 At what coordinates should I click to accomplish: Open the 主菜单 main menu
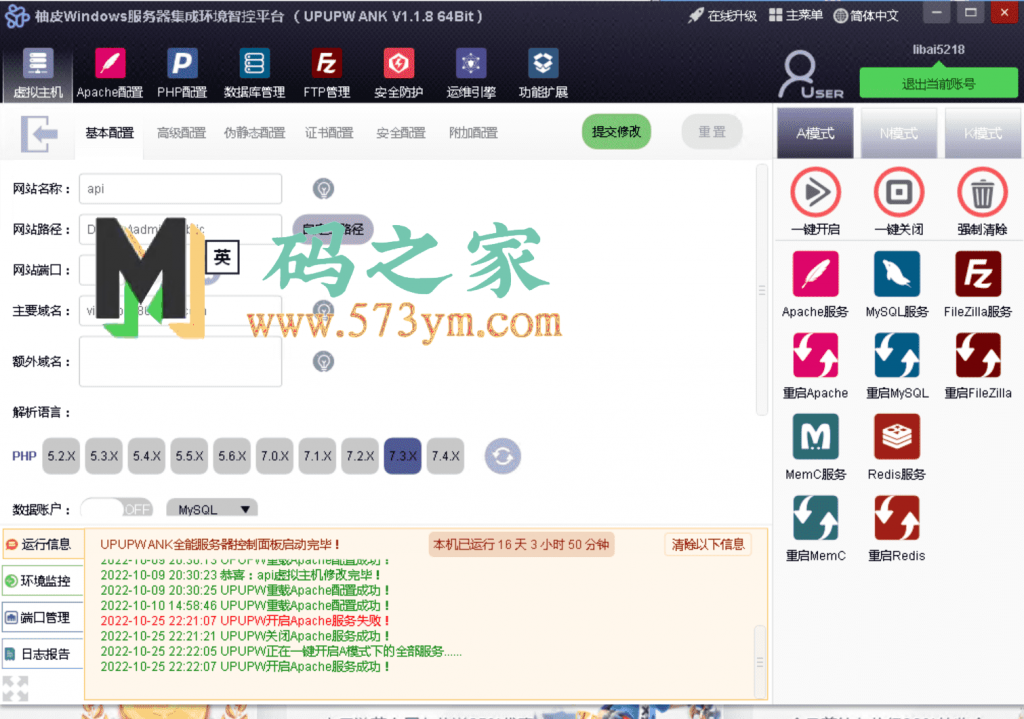coord(795,15)
